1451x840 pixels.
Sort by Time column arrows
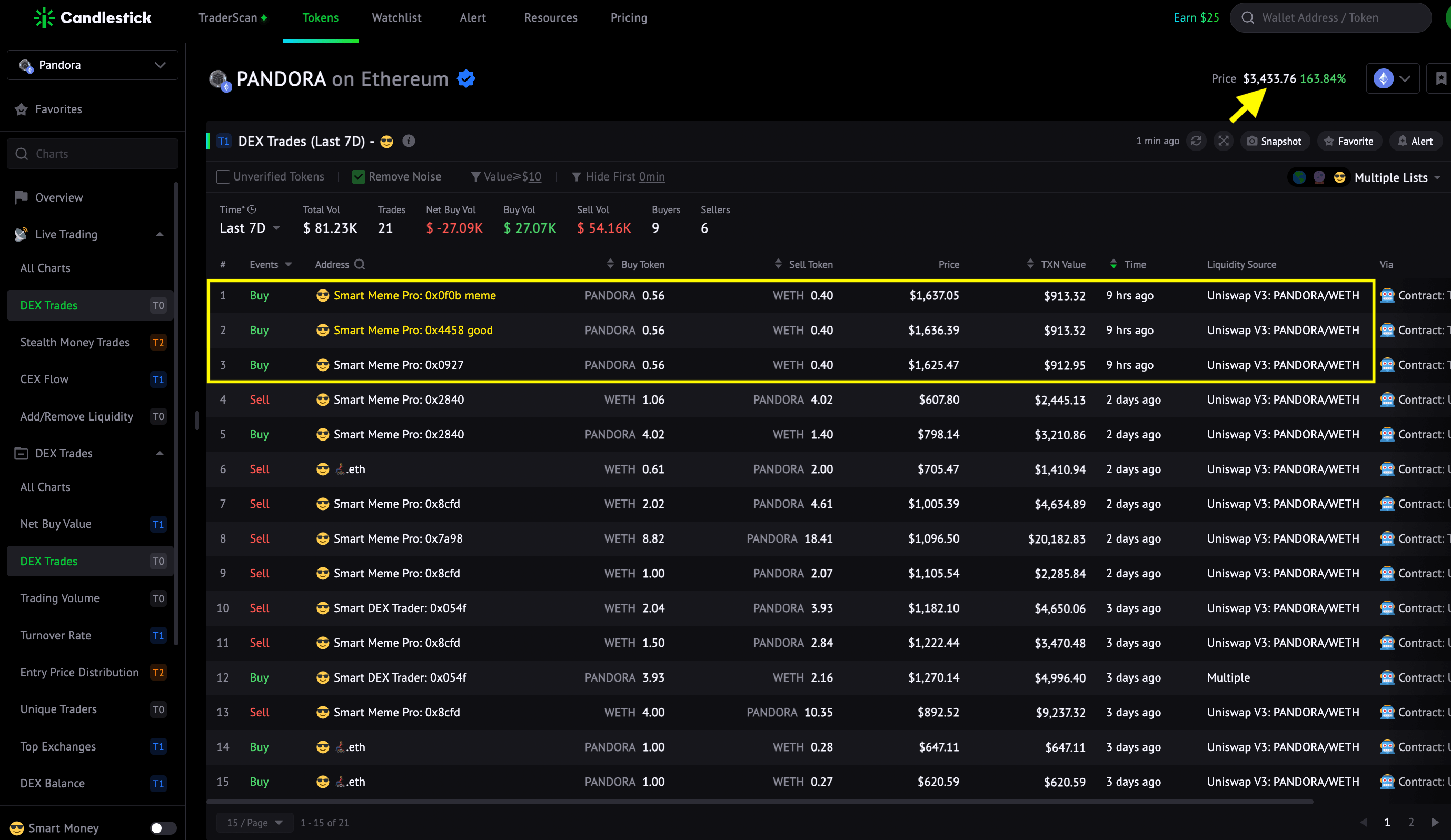[x=1114, y=264]
